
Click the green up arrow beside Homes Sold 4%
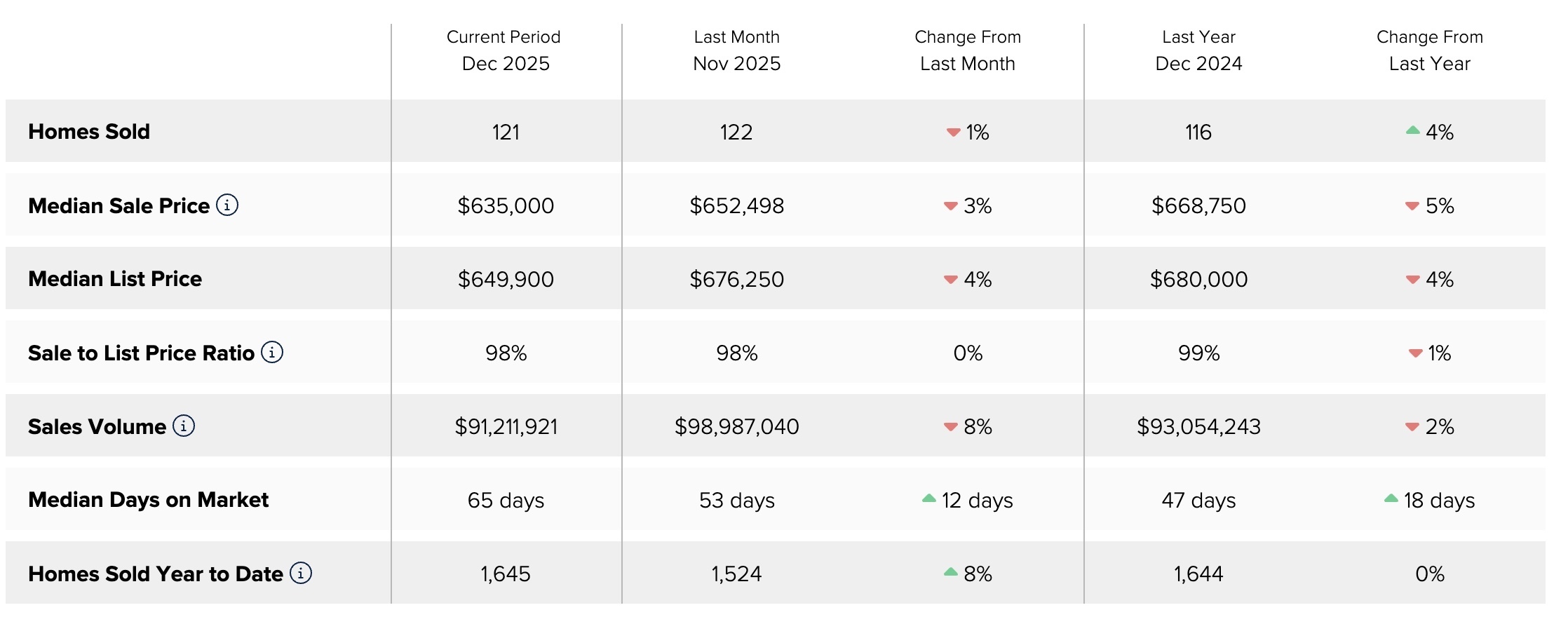click(1413, 130)
